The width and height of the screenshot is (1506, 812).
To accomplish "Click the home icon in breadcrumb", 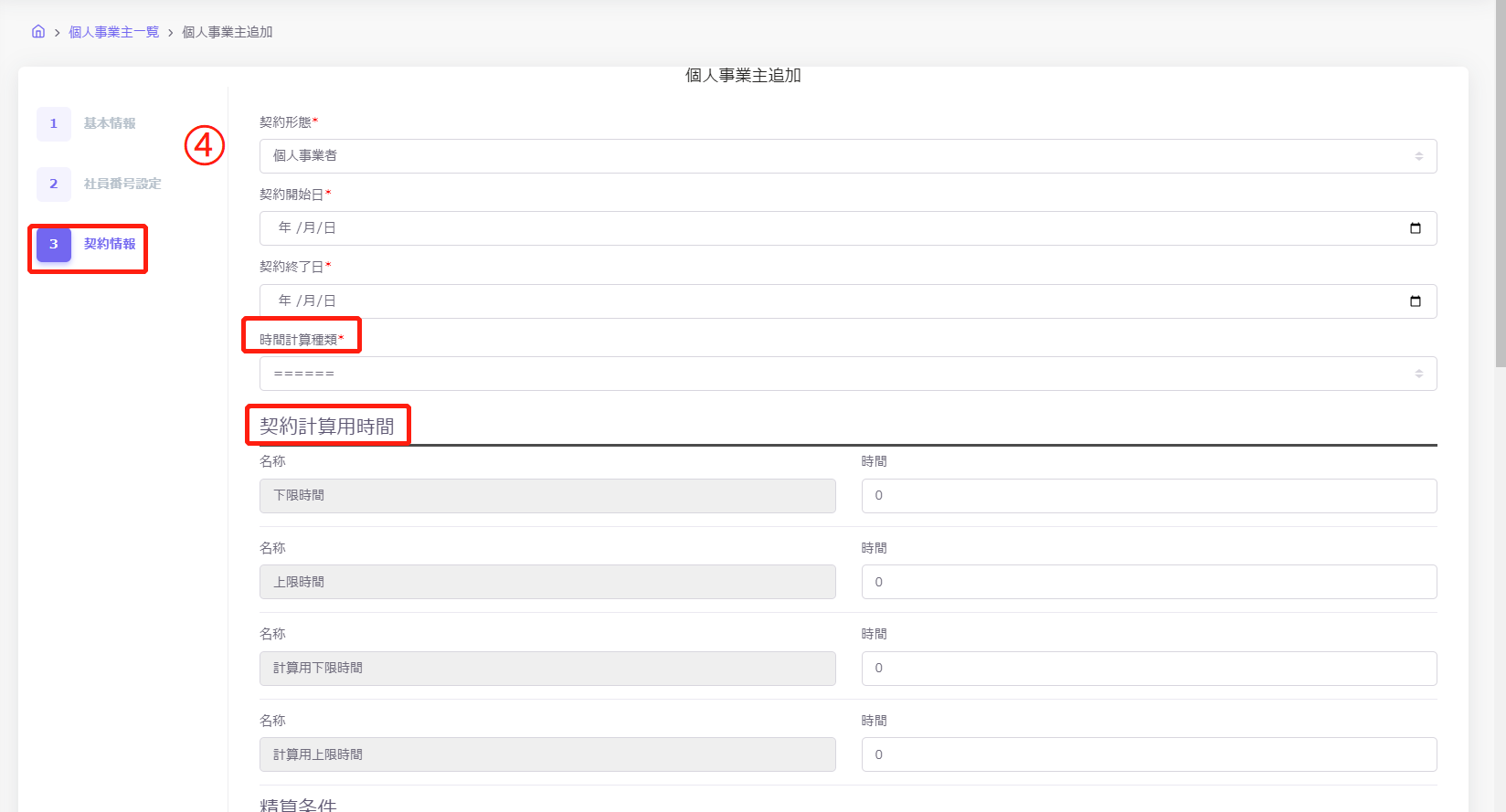I will click(x=38, y=32).
